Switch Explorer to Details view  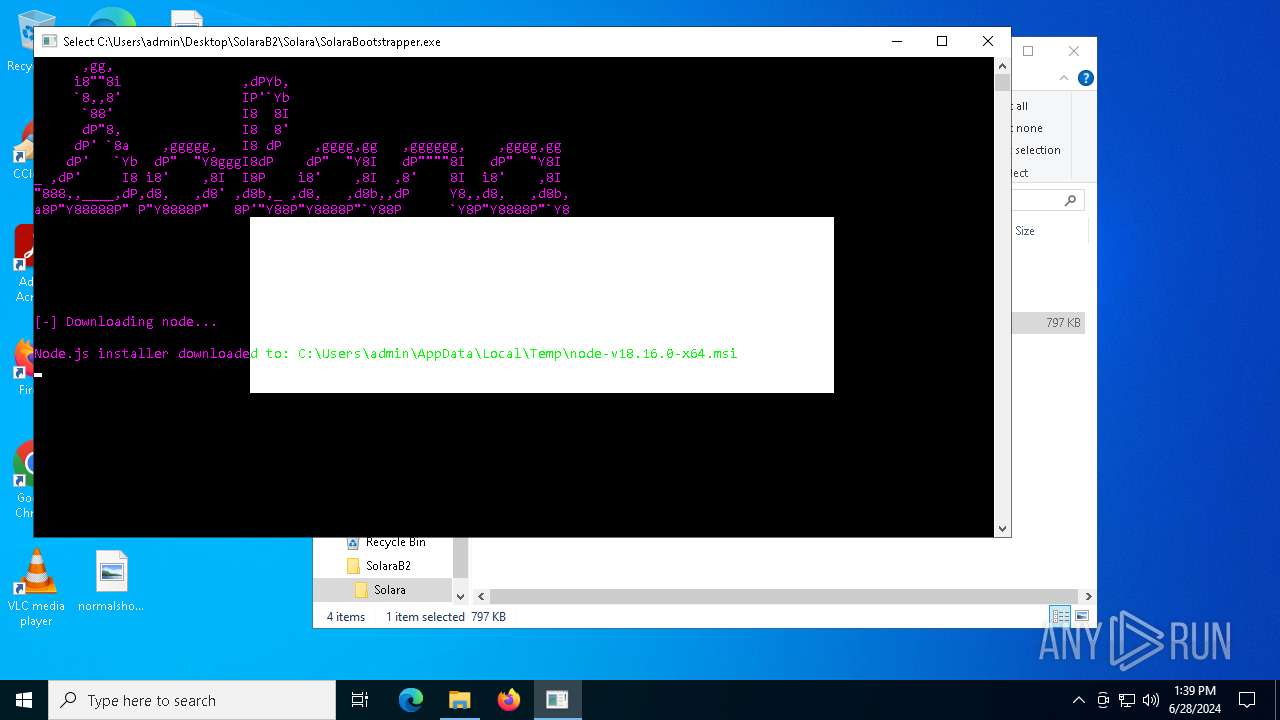(x=1060, y=616)
